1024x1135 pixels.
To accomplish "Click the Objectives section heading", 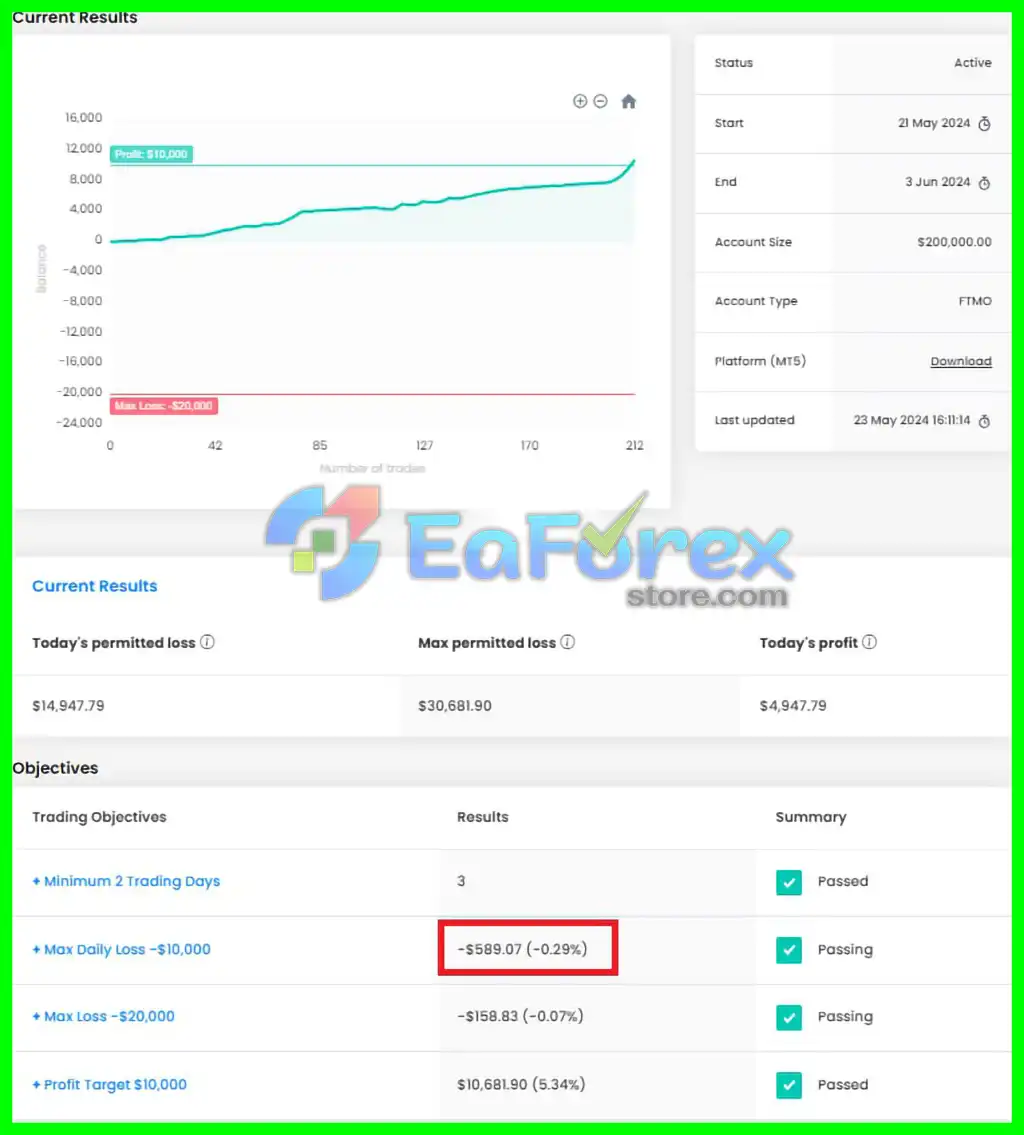I will tap(55, 768).
